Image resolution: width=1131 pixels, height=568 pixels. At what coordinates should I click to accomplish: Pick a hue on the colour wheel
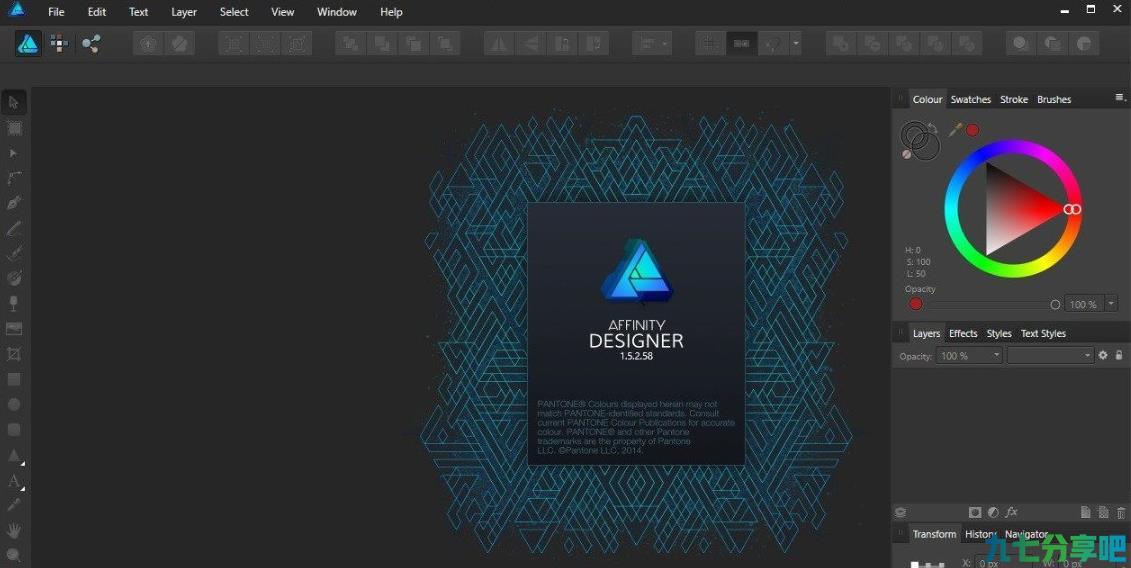point(1013,209)
